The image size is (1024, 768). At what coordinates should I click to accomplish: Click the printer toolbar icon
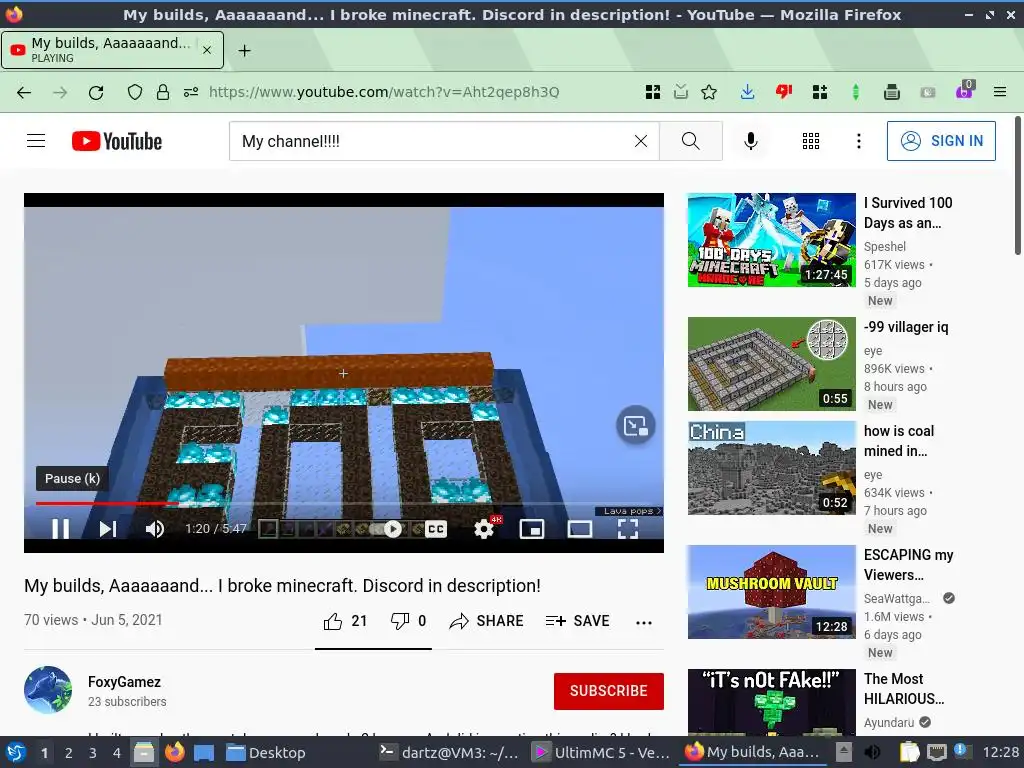click(x=891, y=92)
